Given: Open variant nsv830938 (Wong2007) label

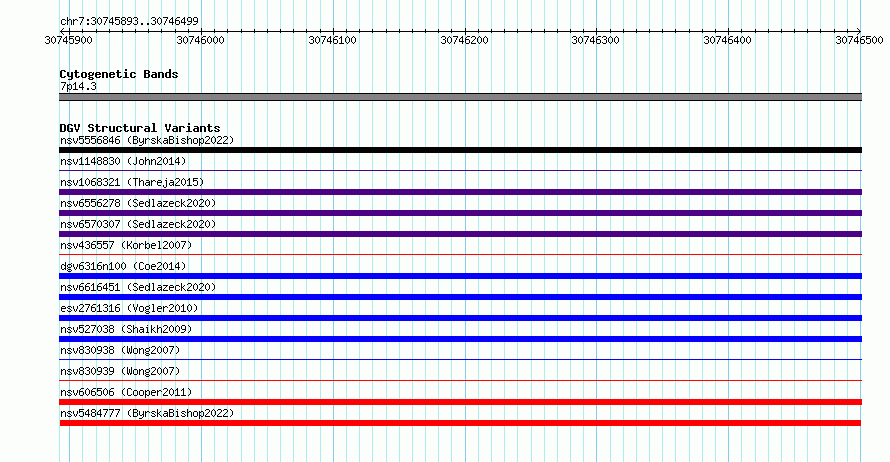Looking at the screenshot, I should point(120,350).
